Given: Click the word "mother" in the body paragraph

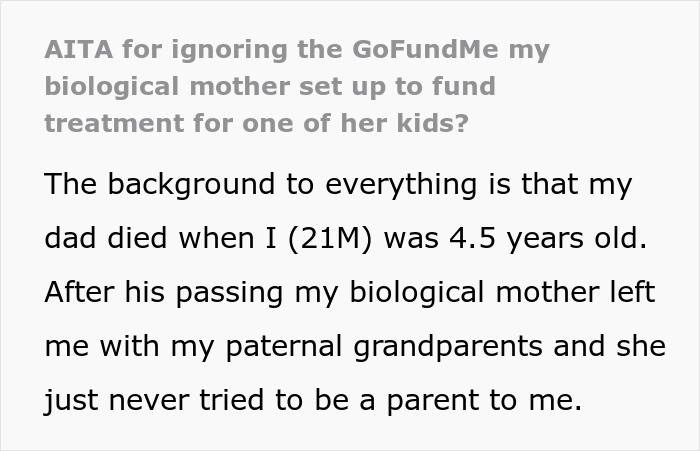Looking at the screenshot, I should (547, 292).
